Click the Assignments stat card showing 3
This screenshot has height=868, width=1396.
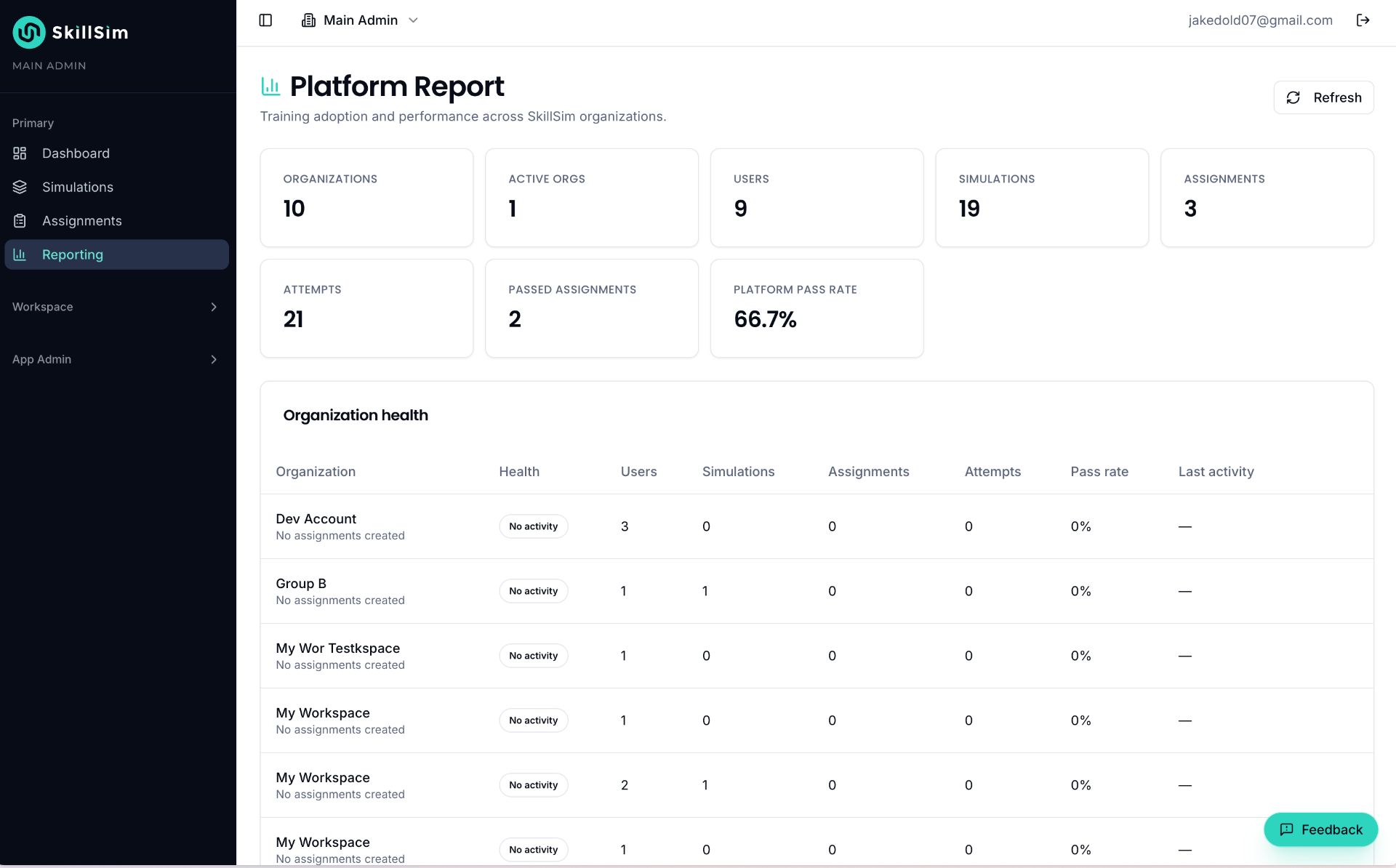click(x=1267, y=198)
